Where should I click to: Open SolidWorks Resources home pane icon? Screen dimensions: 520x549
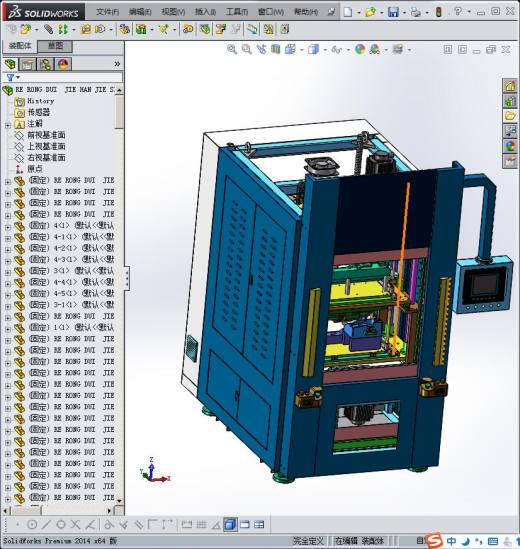point(510,86)
